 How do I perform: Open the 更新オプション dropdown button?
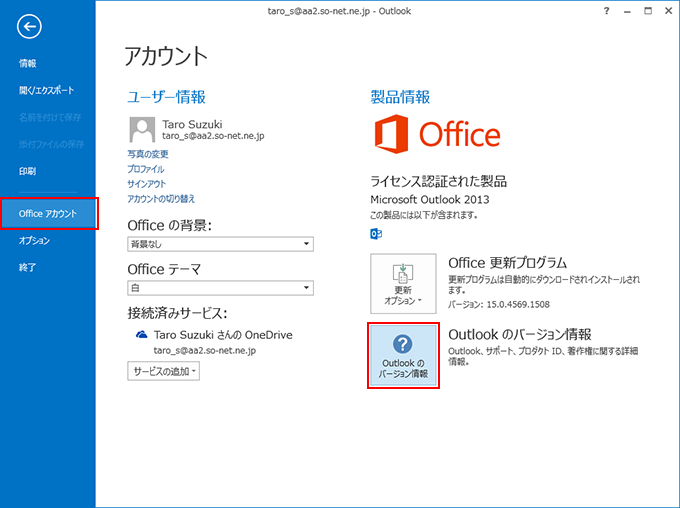(x=404, y=286)
